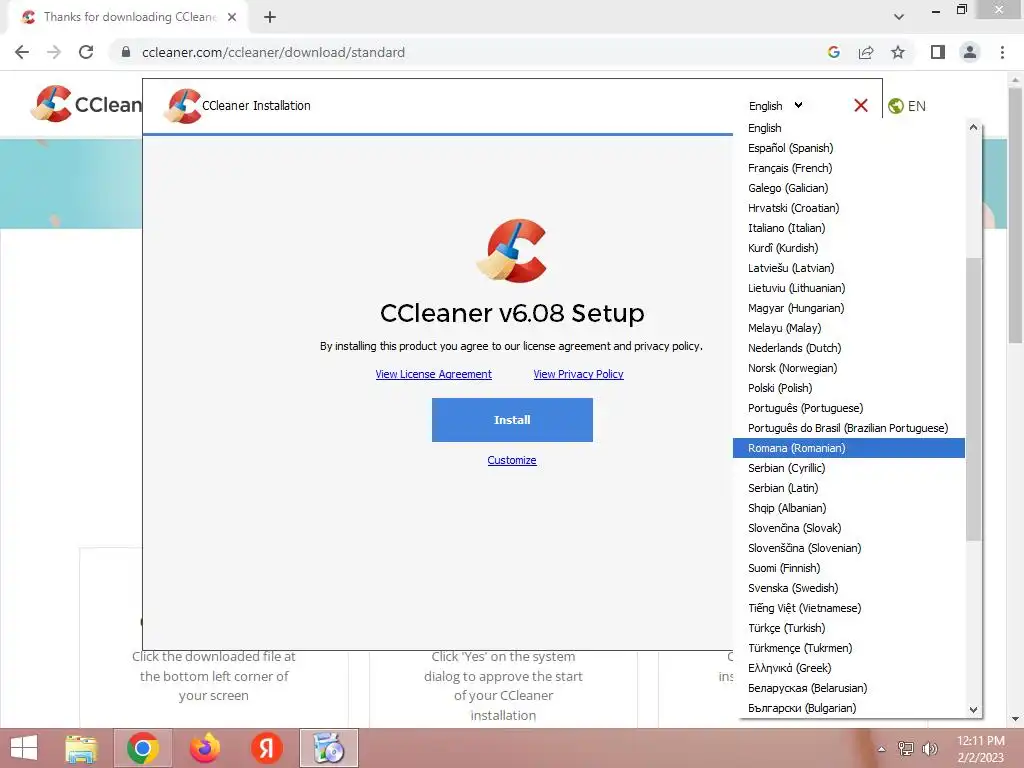The width and height of the screenshot is (1024, 768).
Task: Open File Explorer from taskbar
Action: point(82,748)
